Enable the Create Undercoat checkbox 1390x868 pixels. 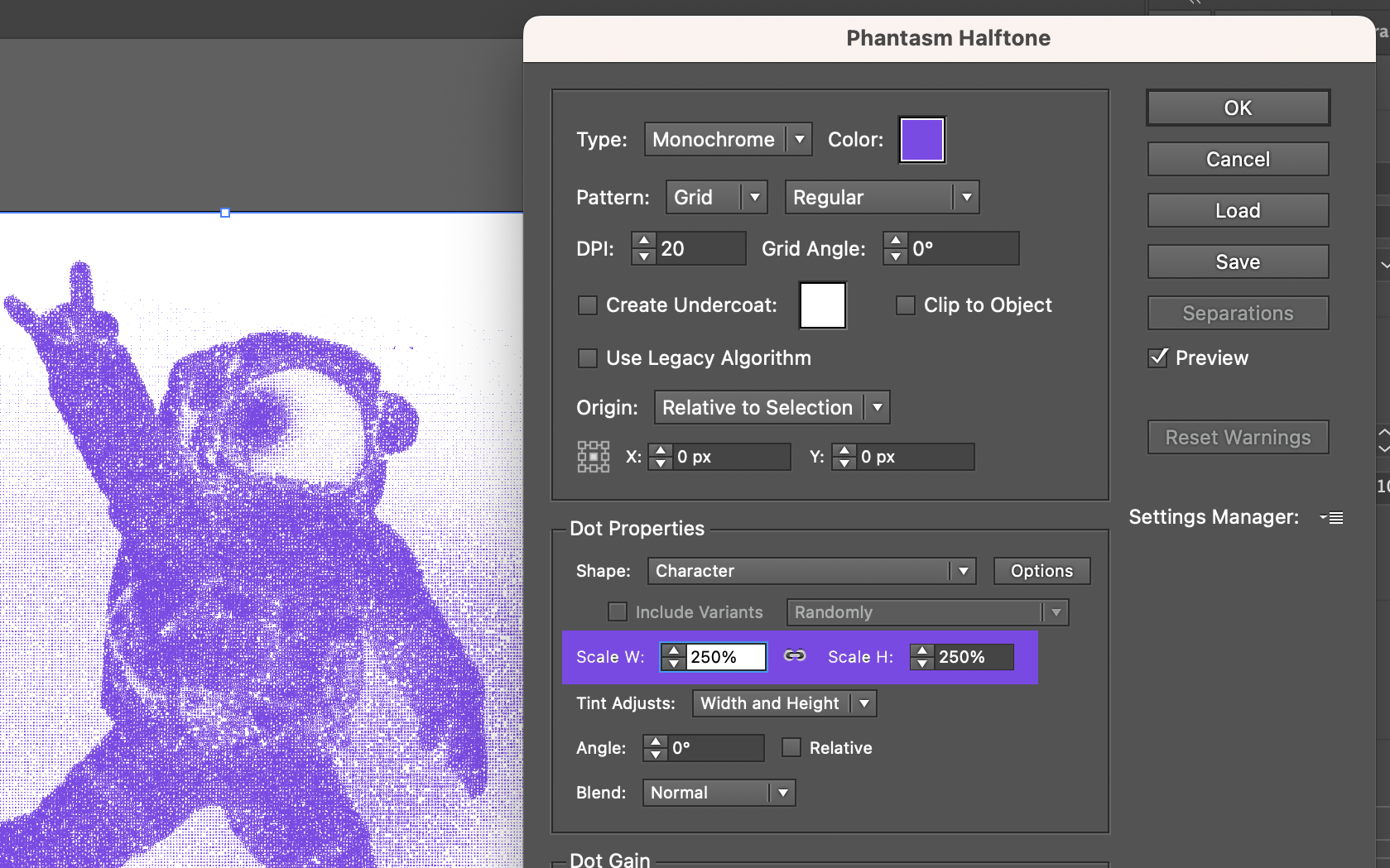[588, 305]
